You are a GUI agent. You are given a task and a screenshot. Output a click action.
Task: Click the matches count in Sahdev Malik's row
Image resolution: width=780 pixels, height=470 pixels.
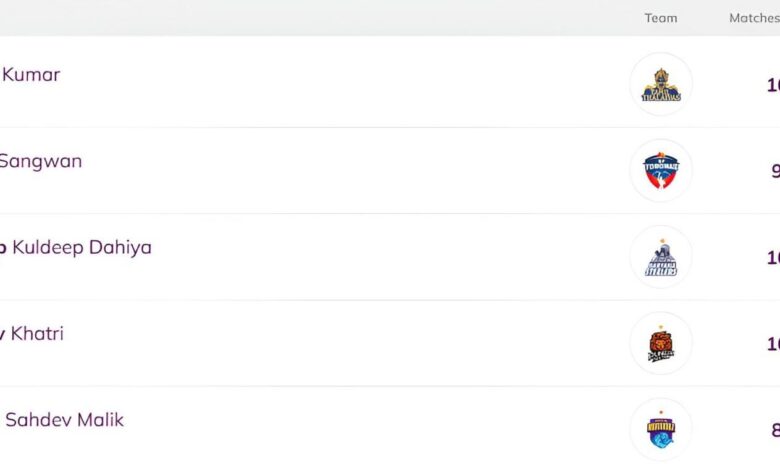coord(775,430)
